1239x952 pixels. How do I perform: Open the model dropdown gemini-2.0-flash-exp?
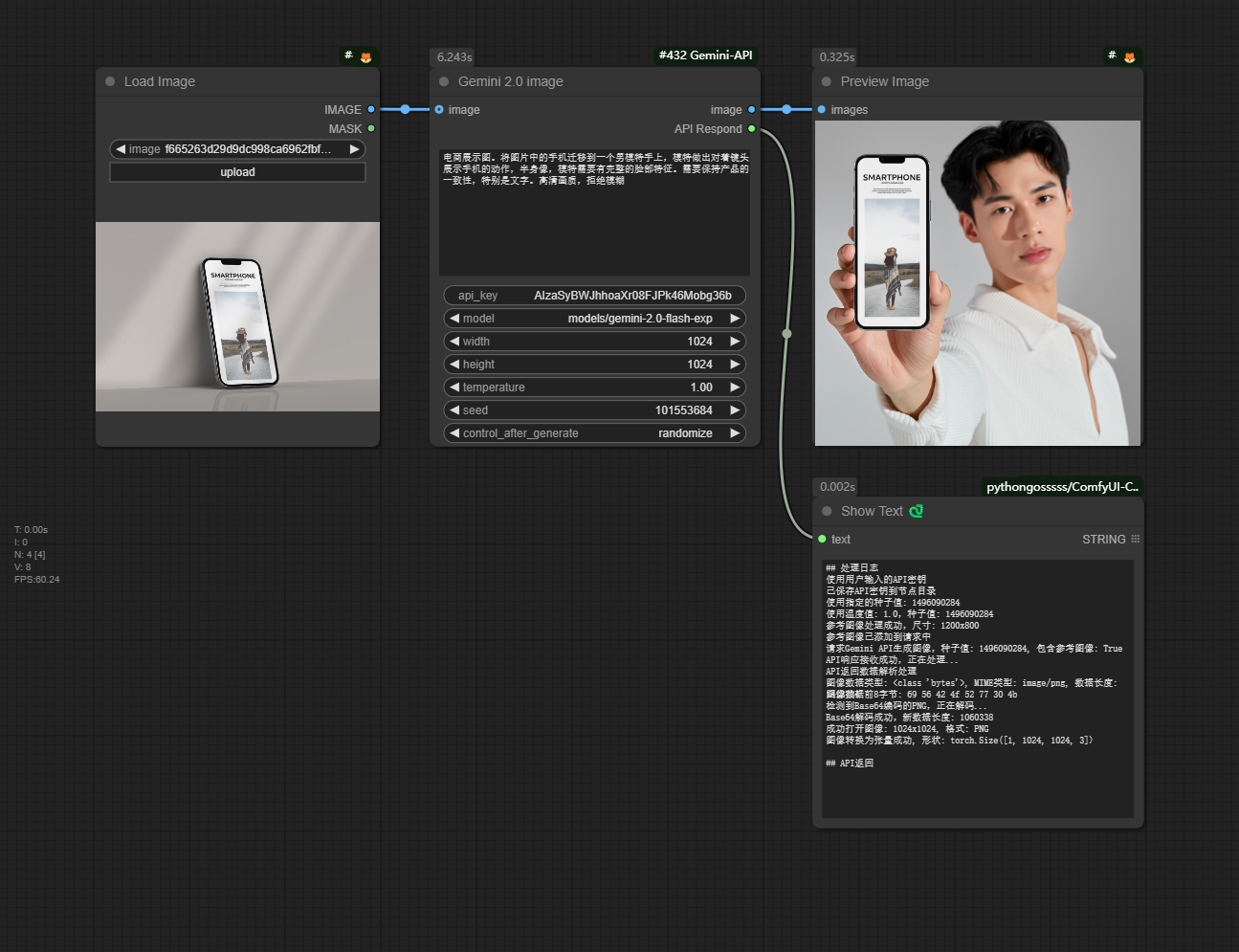tap(594, 319)
